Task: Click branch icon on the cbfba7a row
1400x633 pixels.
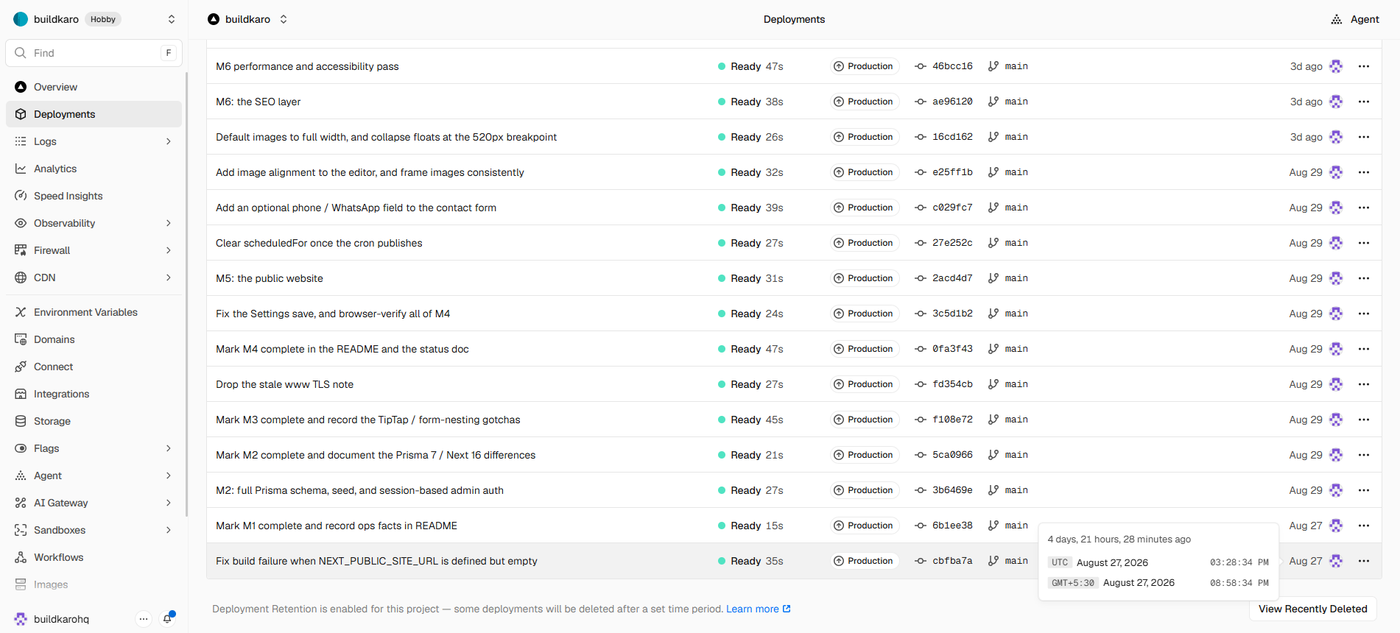Action: tap(993, 561)
